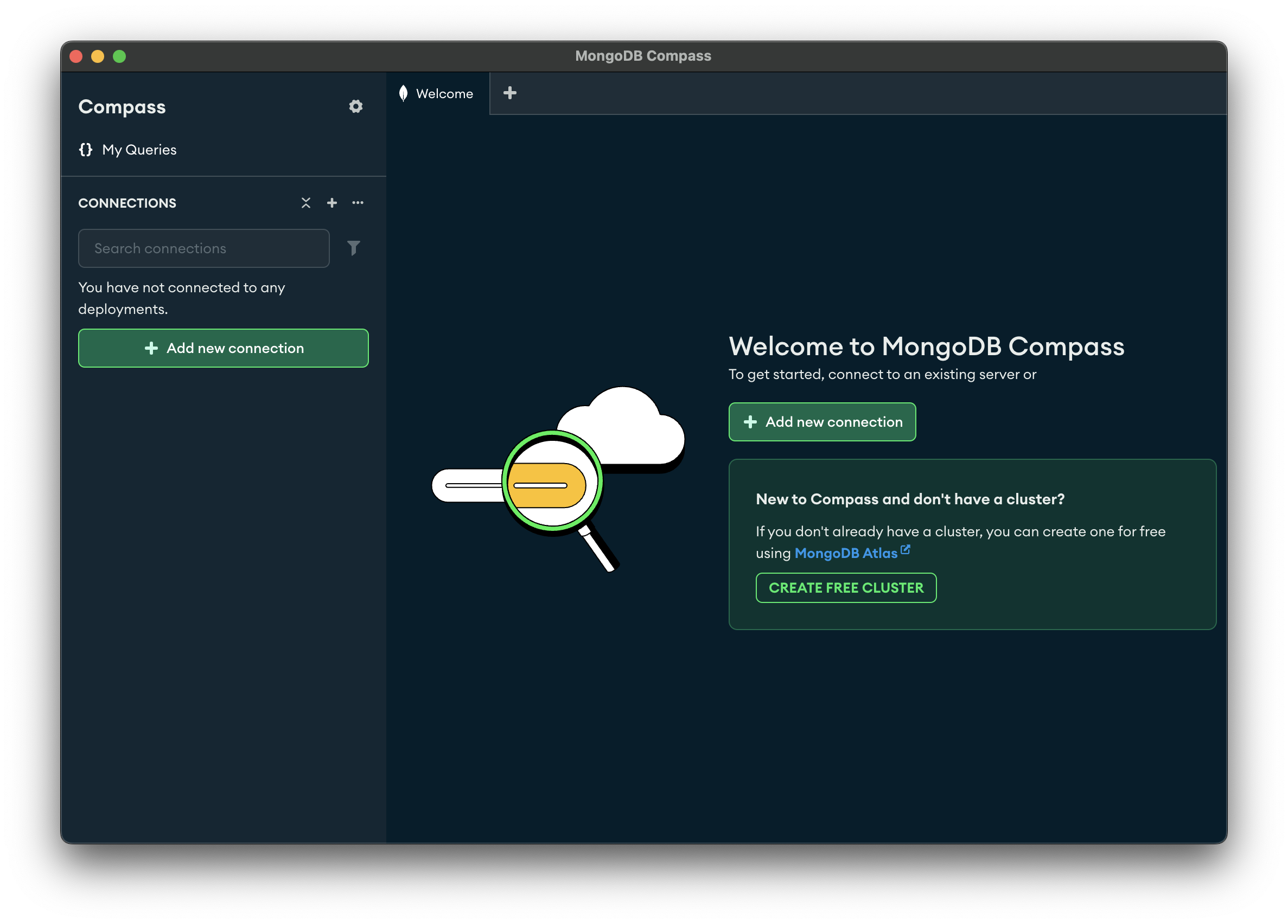The width and height of the screenshot is (1288, 924).
Task: Click the MongoDB leaf icon on Welcome tab
Action: [403, 93]
